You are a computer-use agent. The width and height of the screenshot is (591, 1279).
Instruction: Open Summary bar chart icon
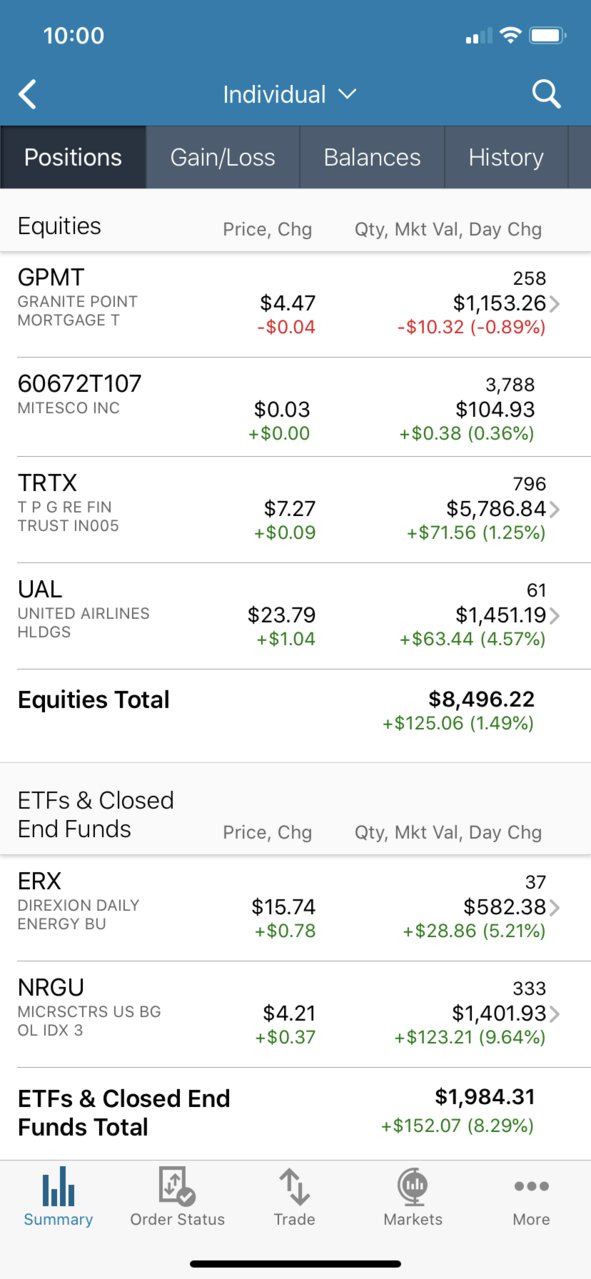[59, 1186]
